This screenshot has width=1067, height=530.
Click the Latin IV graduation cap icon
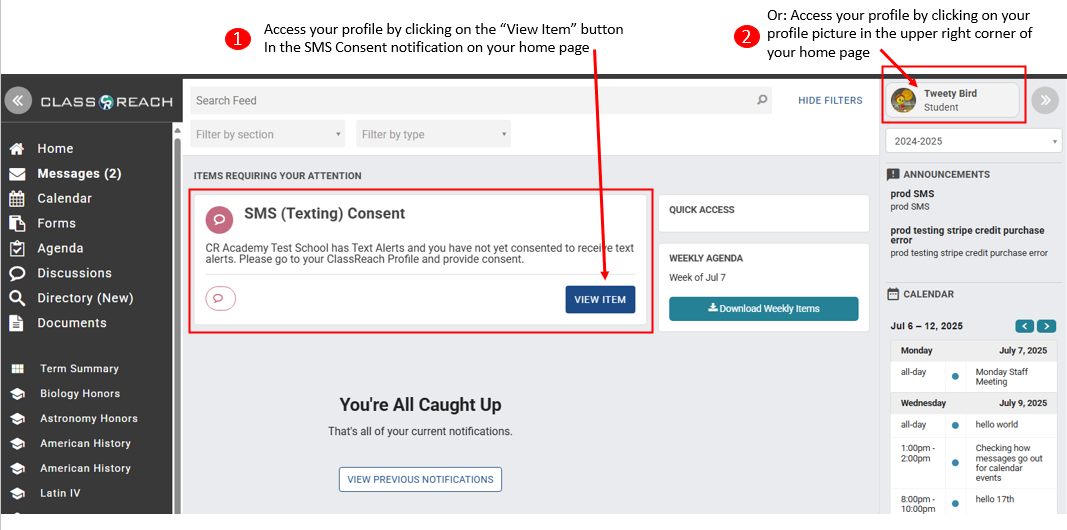pos(18,493)
